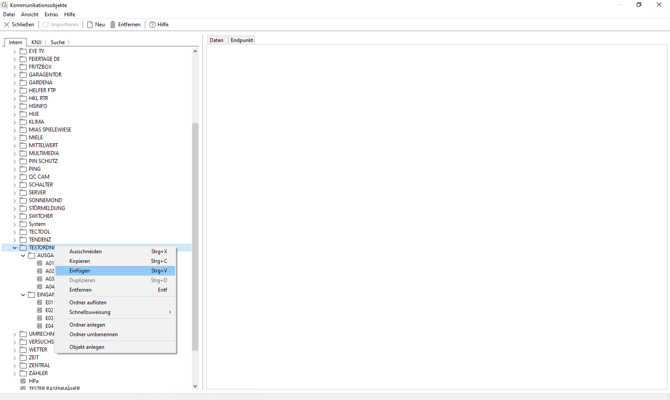The image size is (670, 400).
Task: Choose Einfügen in the context menu
Action: pos(115,271)
